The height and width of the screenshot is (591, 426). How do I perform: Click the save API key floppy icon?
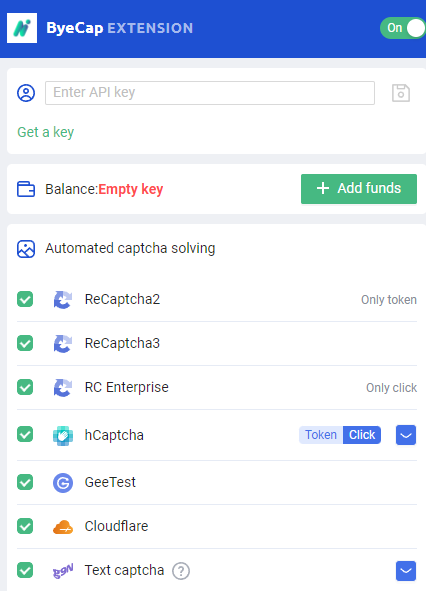click(401, 93)
